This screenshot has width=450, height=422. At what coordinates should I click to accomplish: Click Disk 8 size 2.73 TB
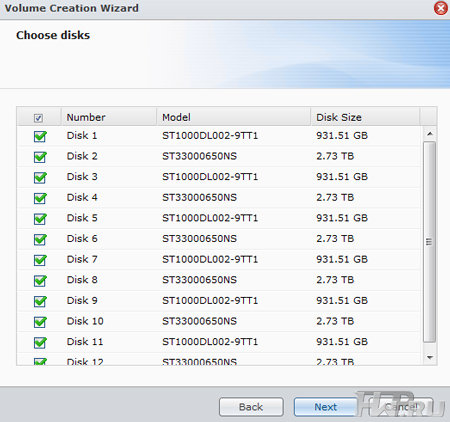click(x=335, y=280)
